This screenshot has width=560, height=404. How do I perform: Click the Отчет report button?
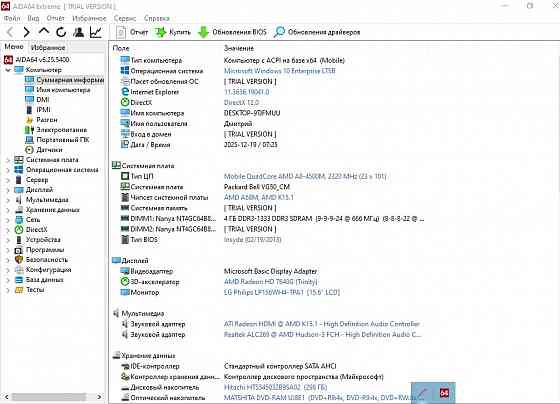(132, 33)
